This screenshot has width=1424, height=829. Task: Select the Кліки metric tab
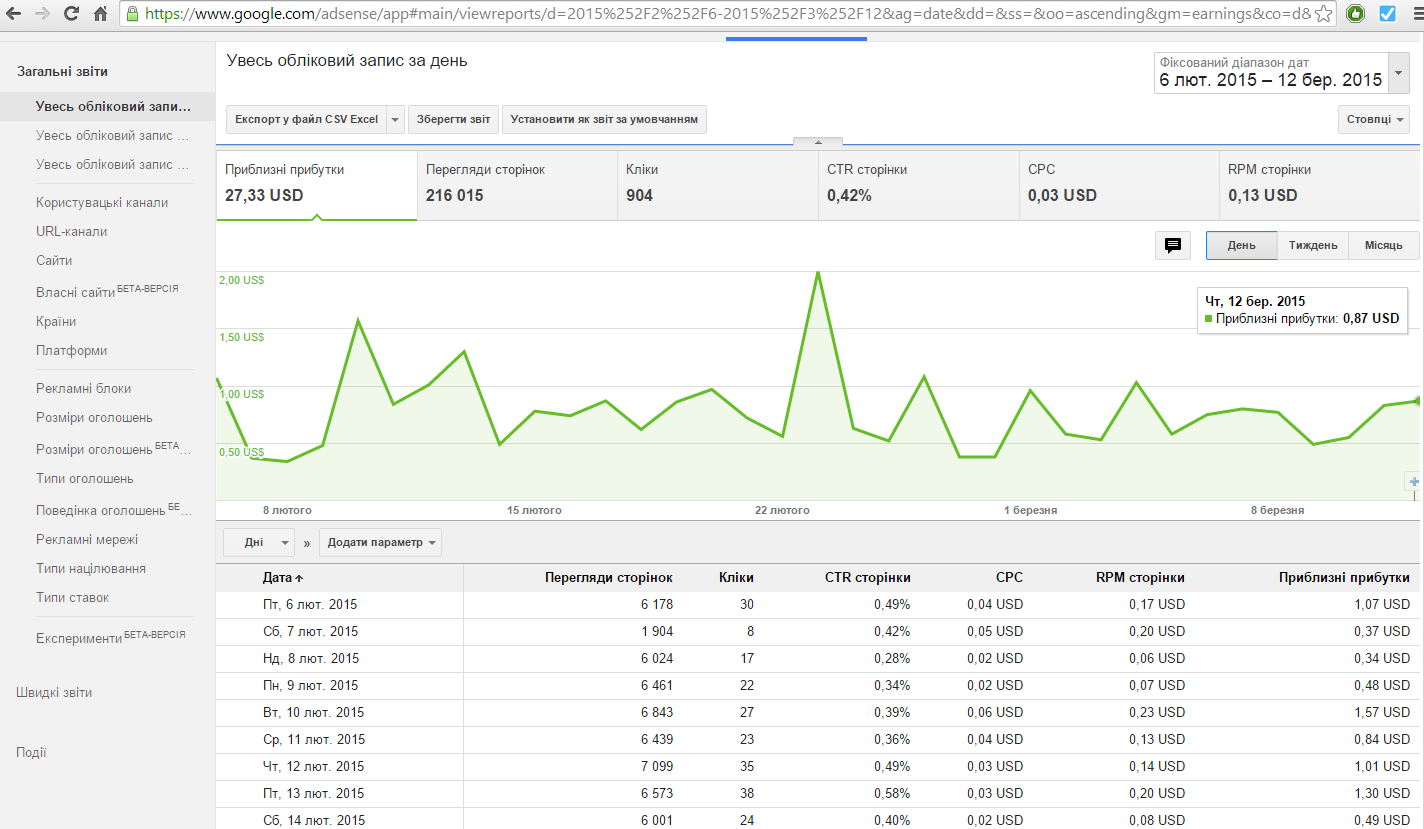pyautogui.click(x=716, y=184)
